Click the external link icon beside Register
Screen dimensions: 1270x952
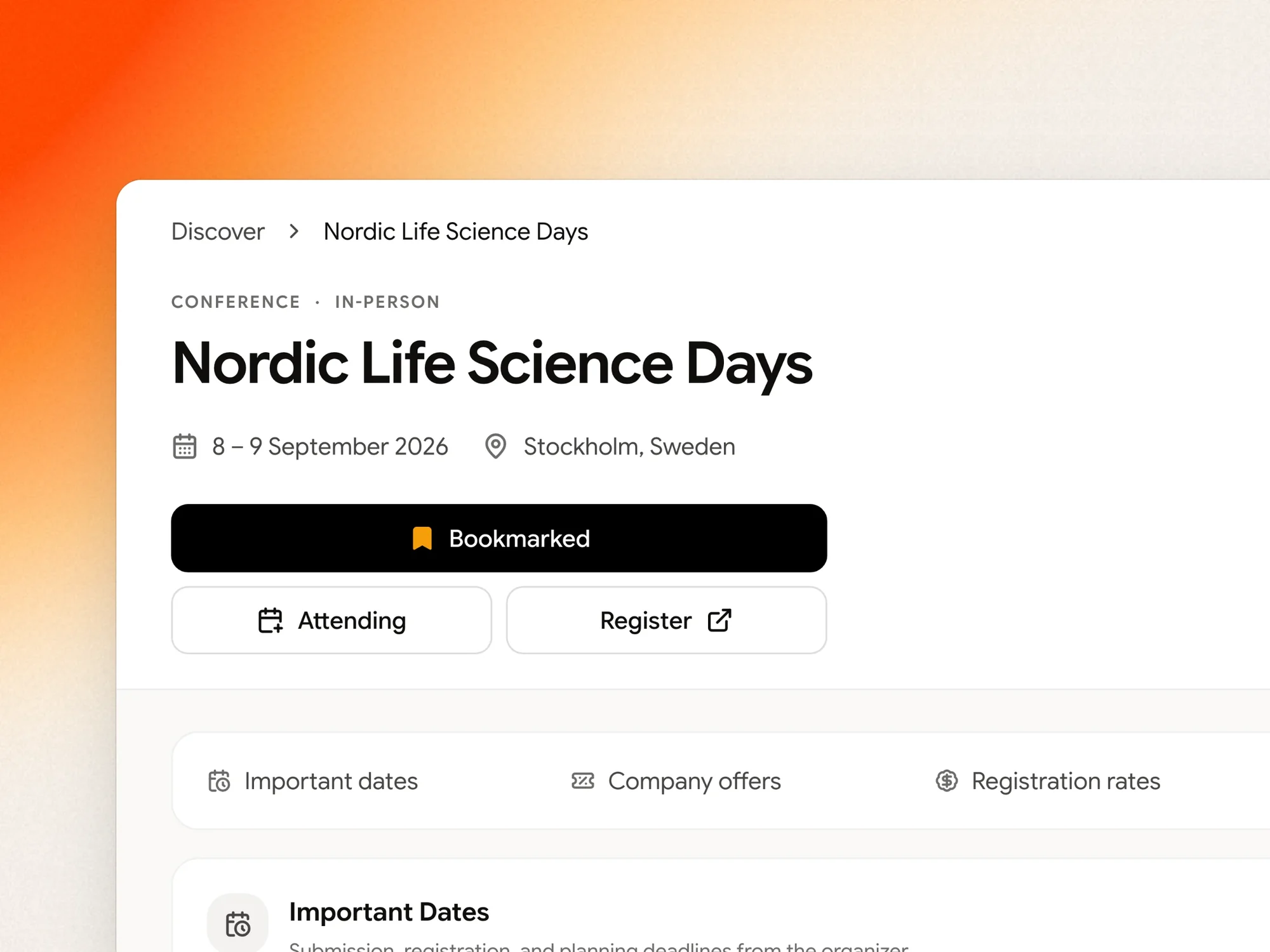(719, 620)
